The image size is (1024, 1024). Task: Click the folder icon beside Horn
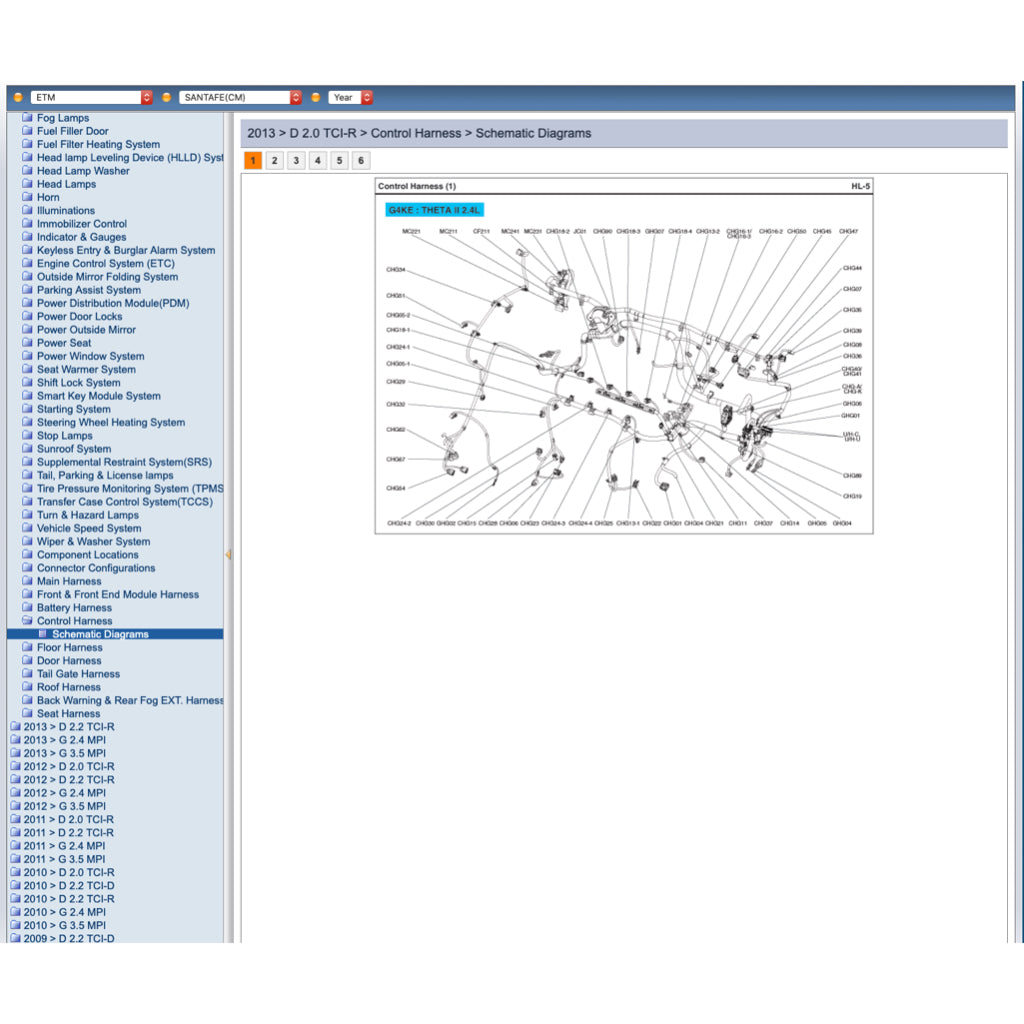[28, 197]
